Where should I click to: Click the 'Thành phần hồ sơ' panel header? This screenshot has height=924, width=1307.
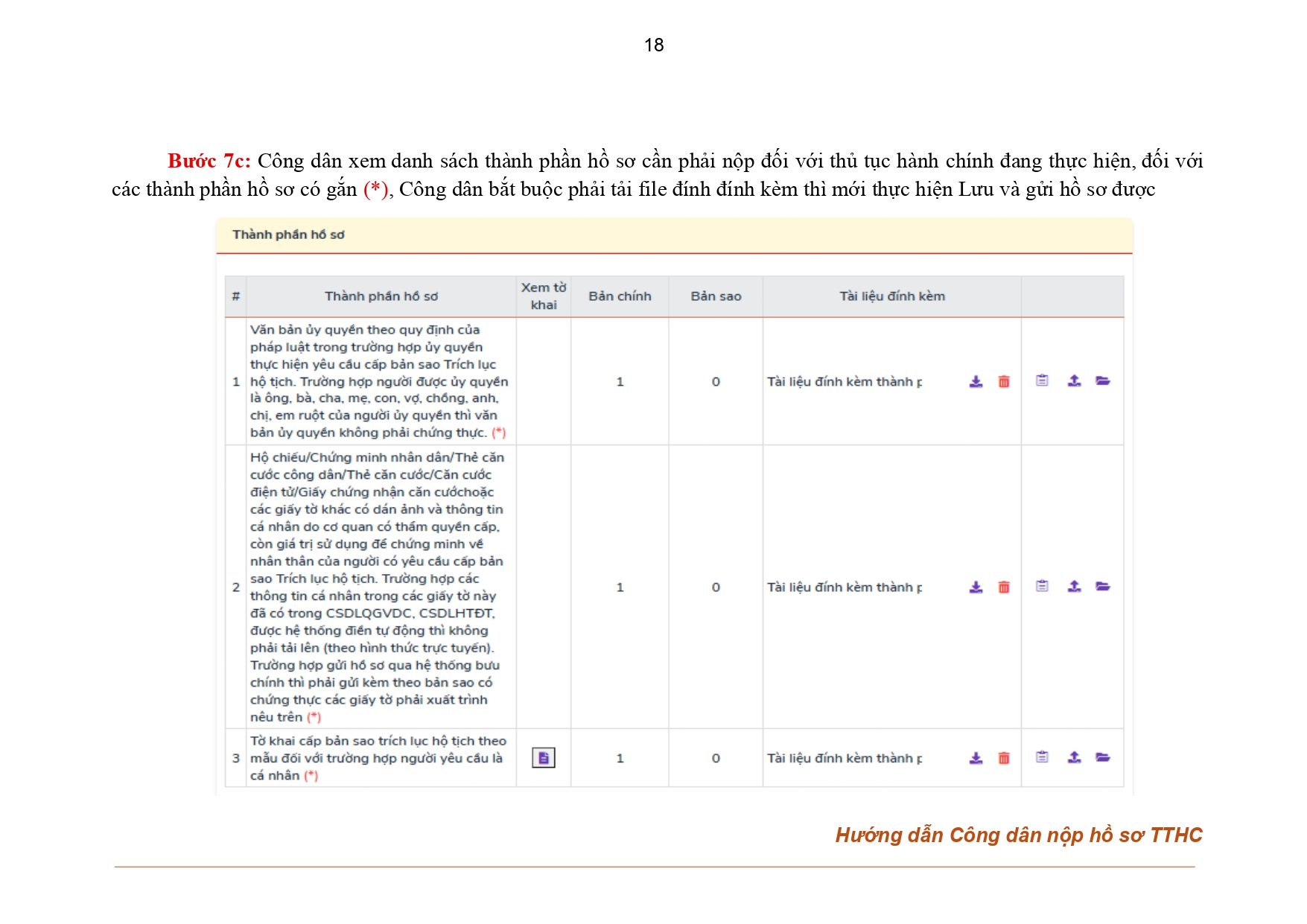[x=288, y=235]
